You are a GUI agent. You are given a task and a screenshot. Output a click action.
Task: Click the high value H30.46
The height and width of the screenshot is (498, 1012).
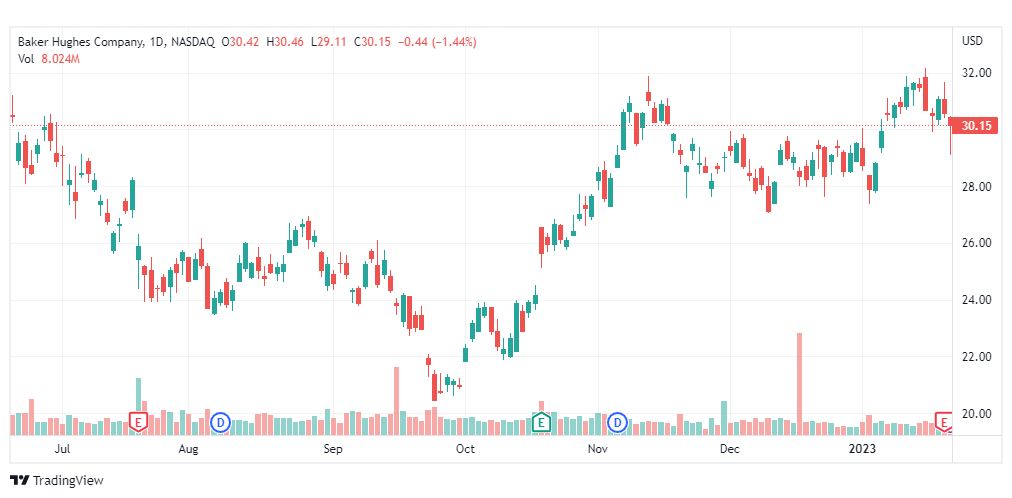[285, 42]
